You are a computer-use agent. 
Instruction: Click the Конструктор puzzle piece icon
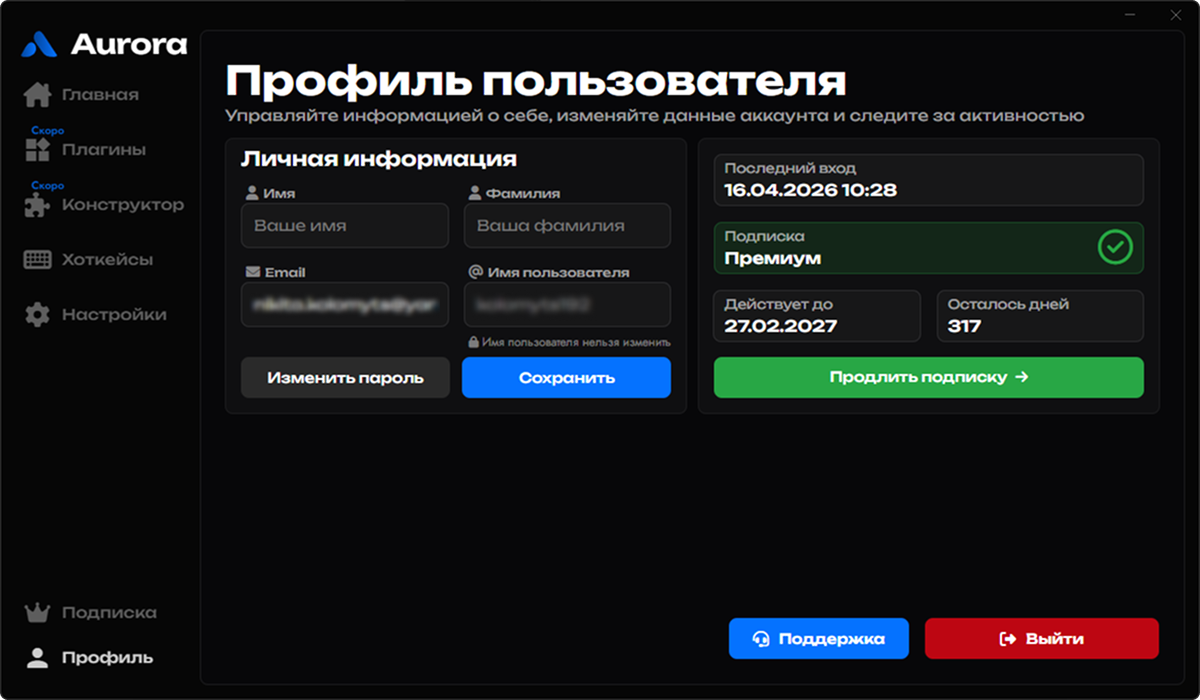pos(37,205)
